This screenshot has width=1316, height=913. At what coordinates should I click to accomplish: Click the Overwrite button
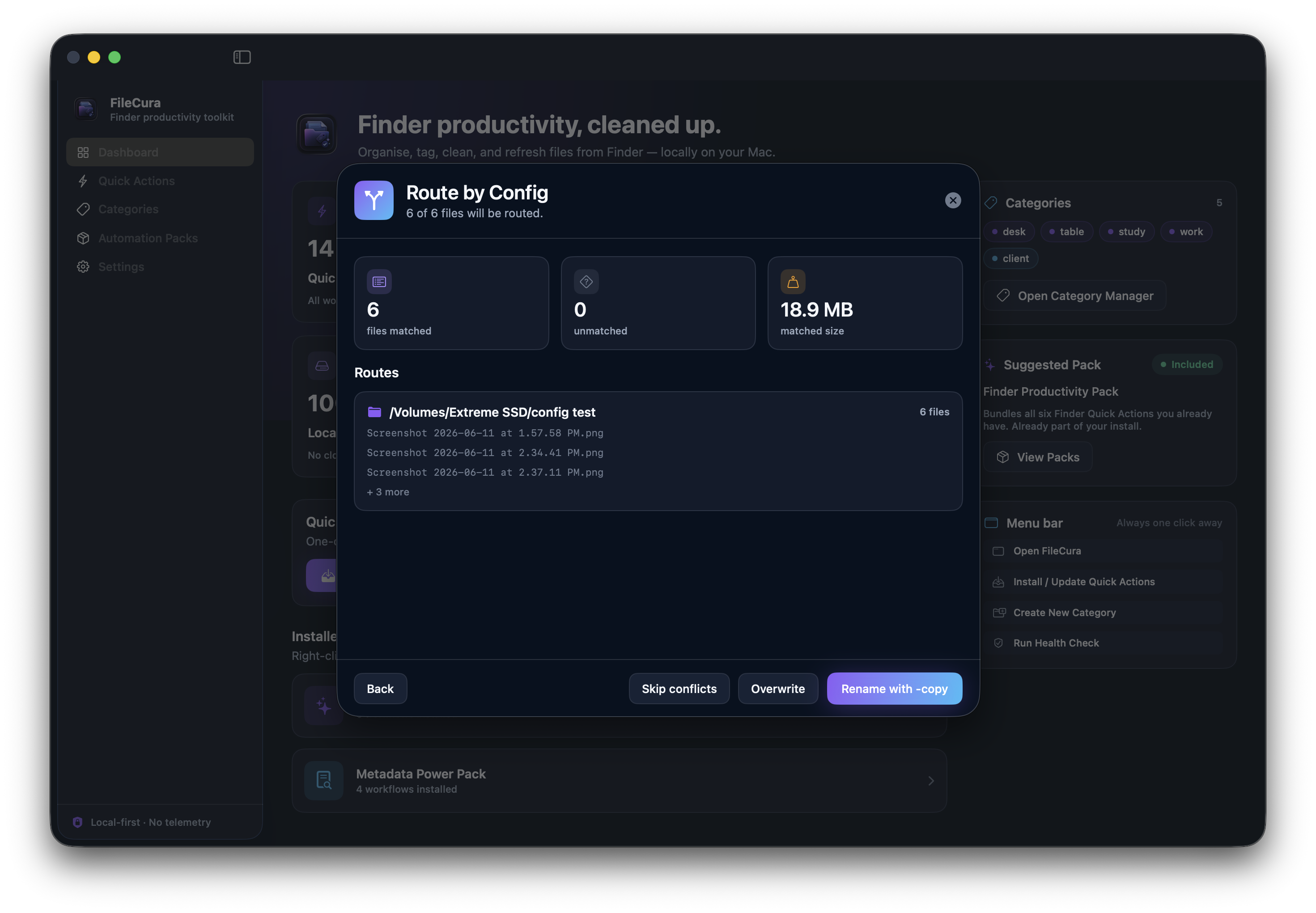tap(778, 689)
